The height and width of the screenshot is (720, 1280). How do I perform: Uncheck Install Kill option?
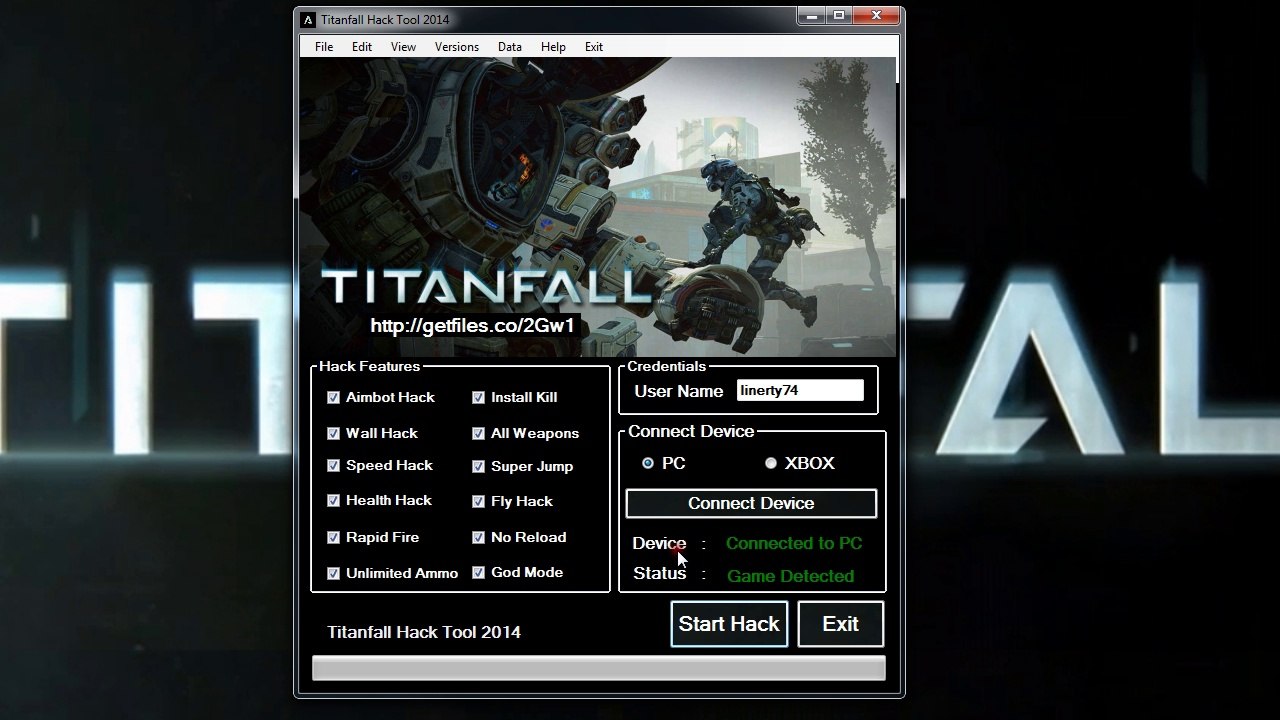coord(478,397)
